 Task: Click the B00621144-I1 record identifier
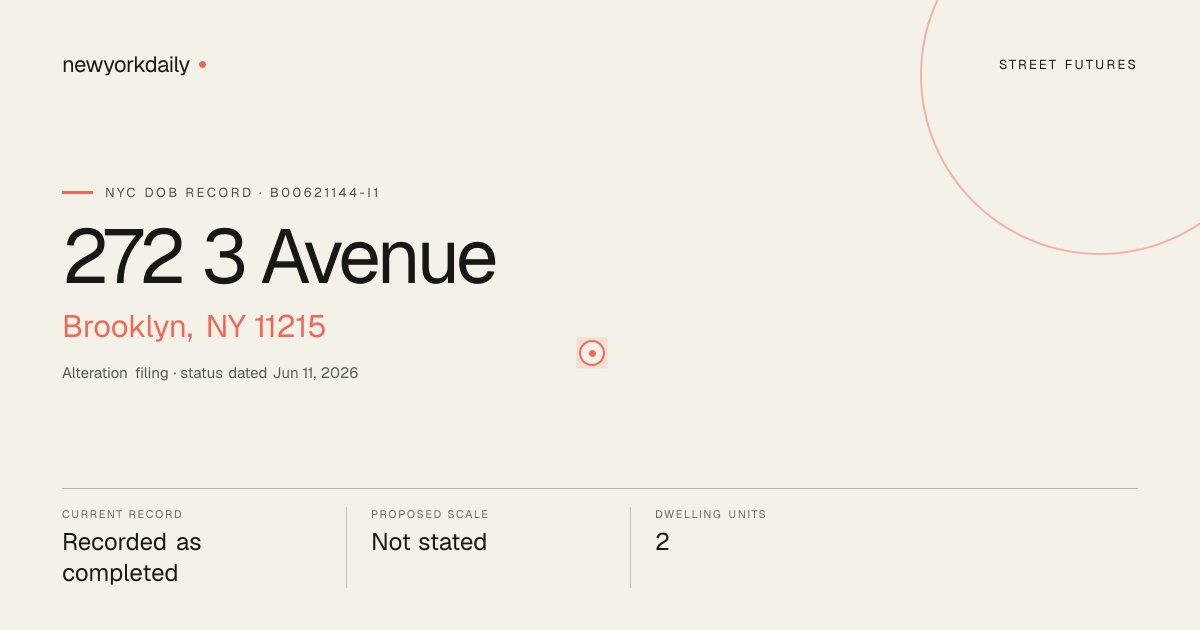(325, 192)
